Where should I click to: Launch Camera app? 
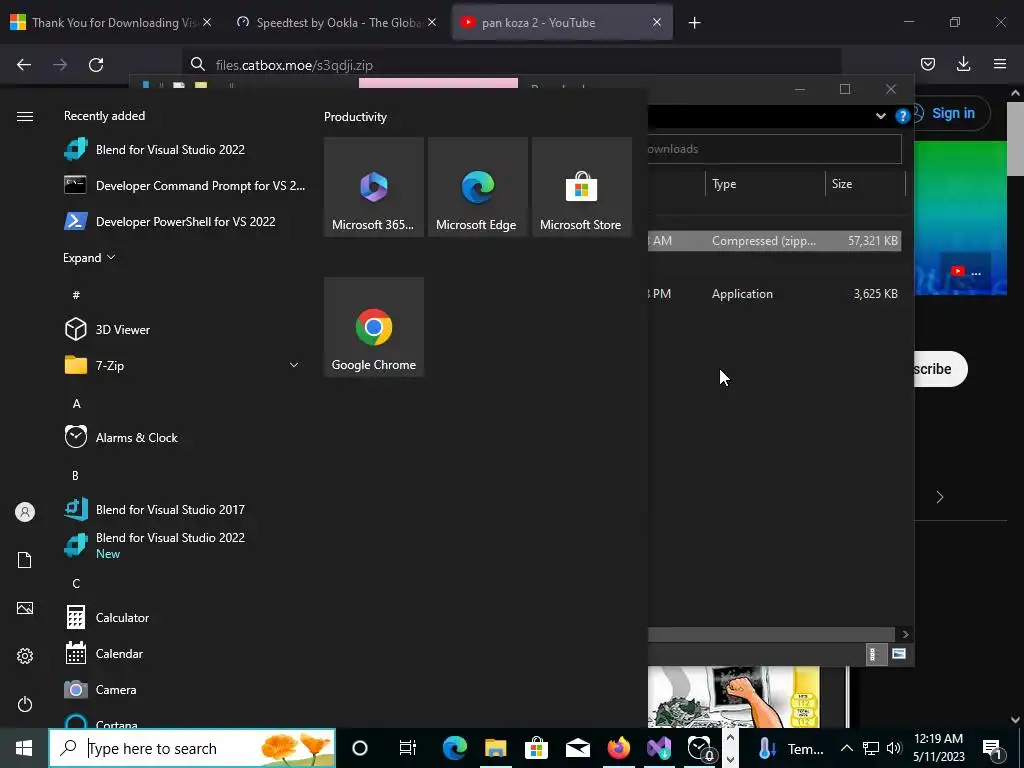185,690
